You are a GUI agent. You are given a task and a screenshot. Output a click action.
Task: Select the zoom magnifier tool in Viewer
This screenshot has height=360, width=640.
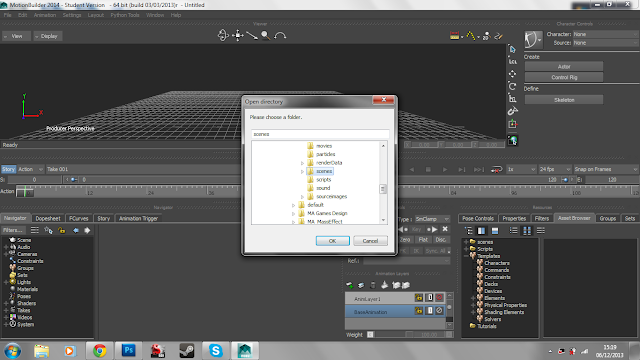pyautogui.click(x=265, y=36)
